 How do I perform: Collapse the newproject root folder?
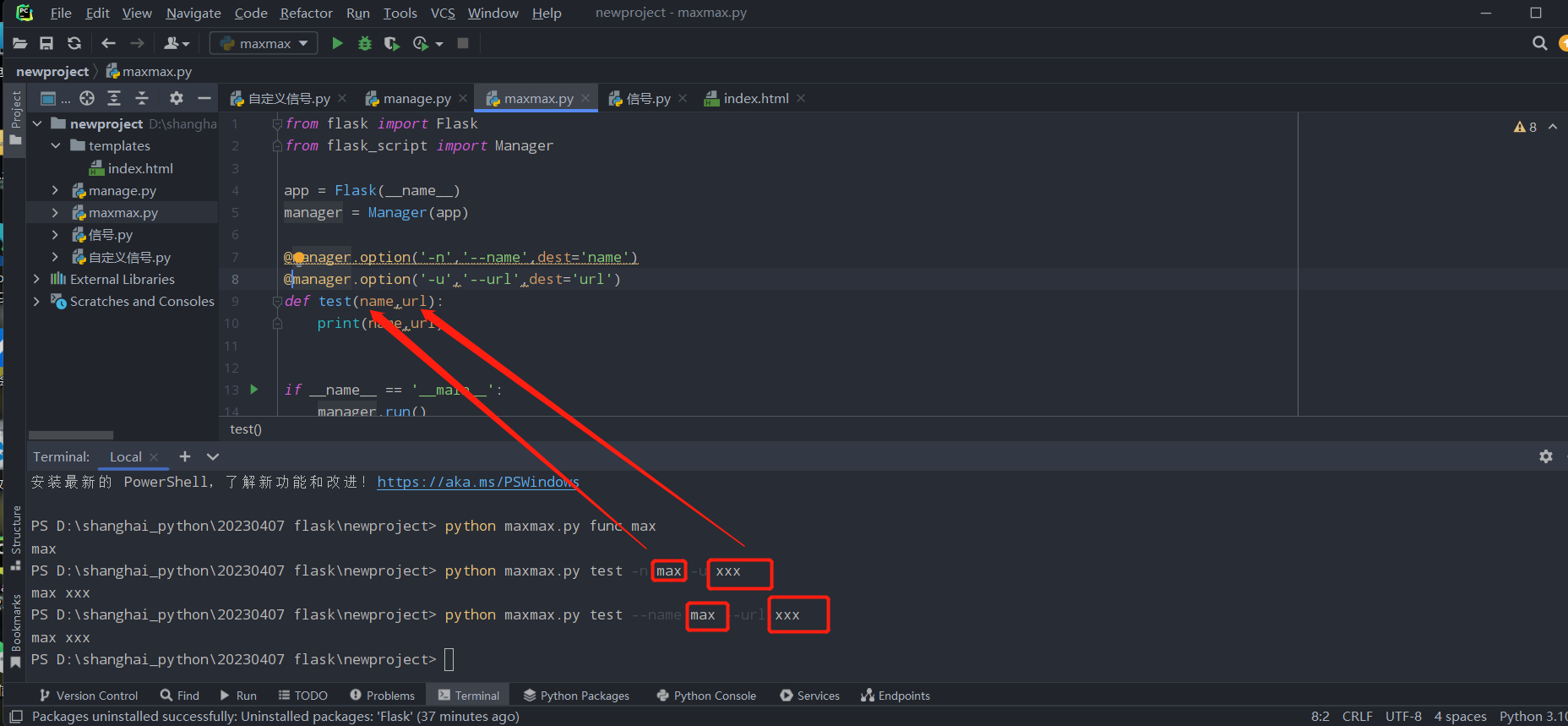(x=37, y=123)
